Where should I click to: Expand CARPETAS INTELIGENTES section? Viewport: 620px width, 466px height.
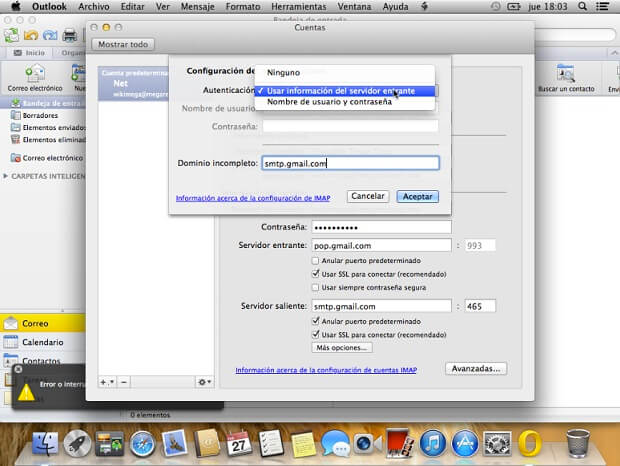tap(6, 176)
